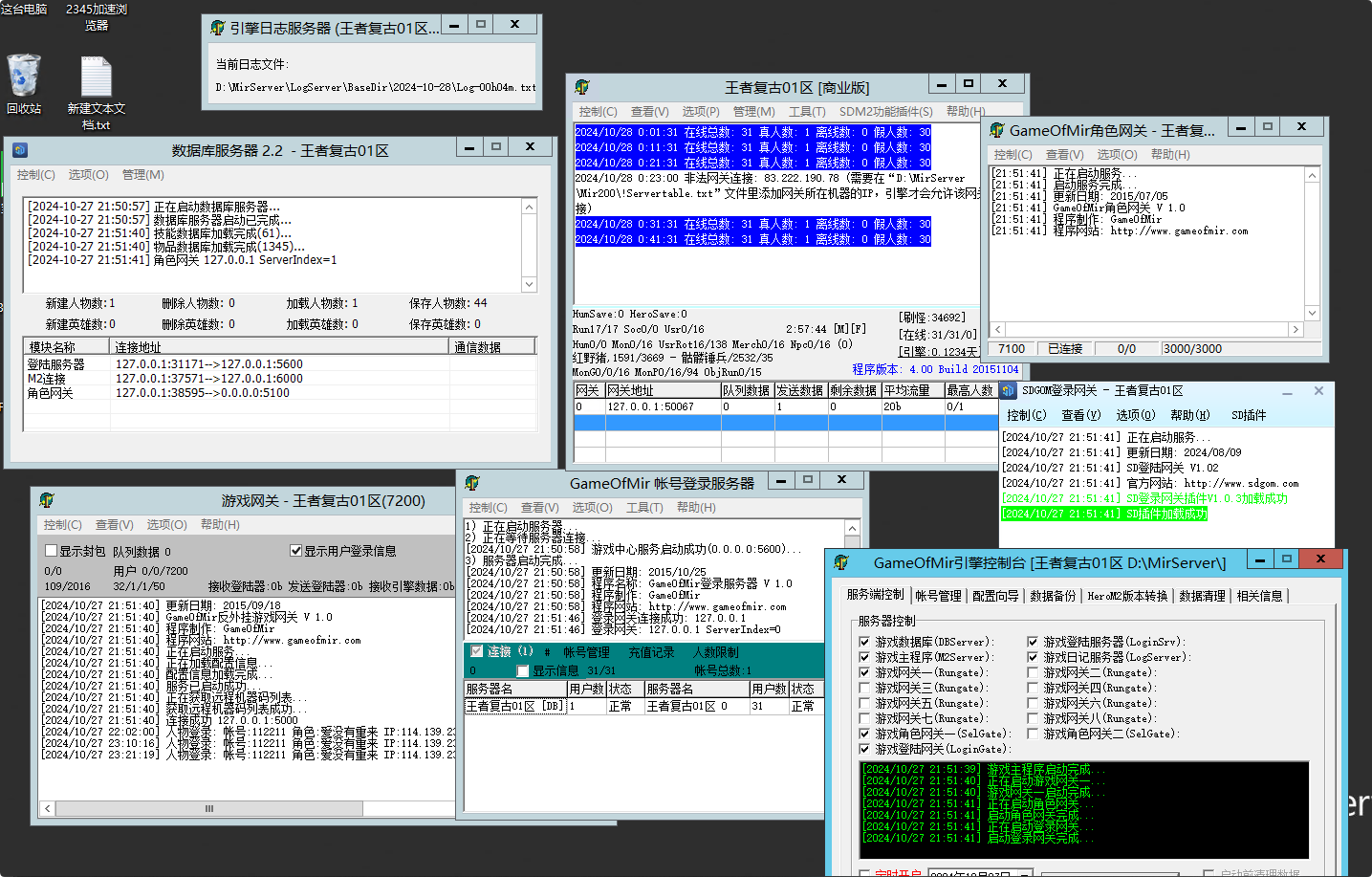Image resolution: width=1372 pixels, height=877 pixels.
Task: Click the 最高人数 column header
Action: (970, 390)
